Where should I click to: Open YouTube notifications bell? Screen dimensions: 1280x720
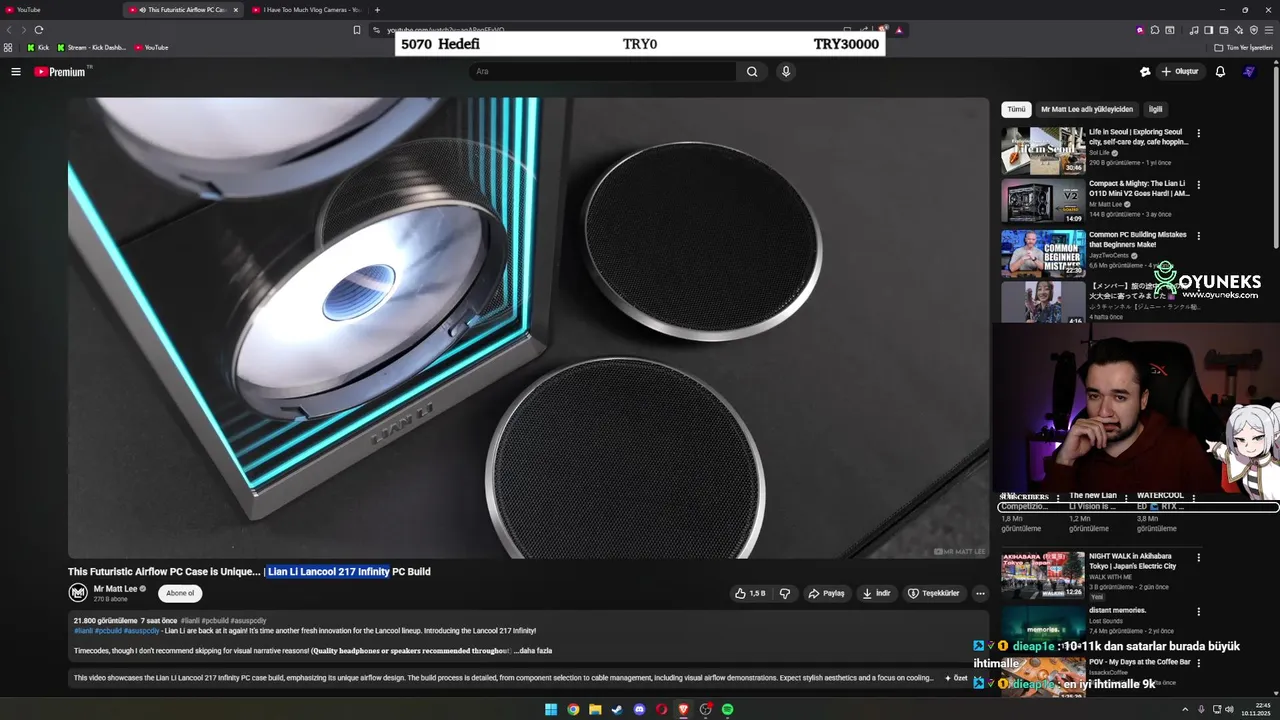[x=1220, y=72]
